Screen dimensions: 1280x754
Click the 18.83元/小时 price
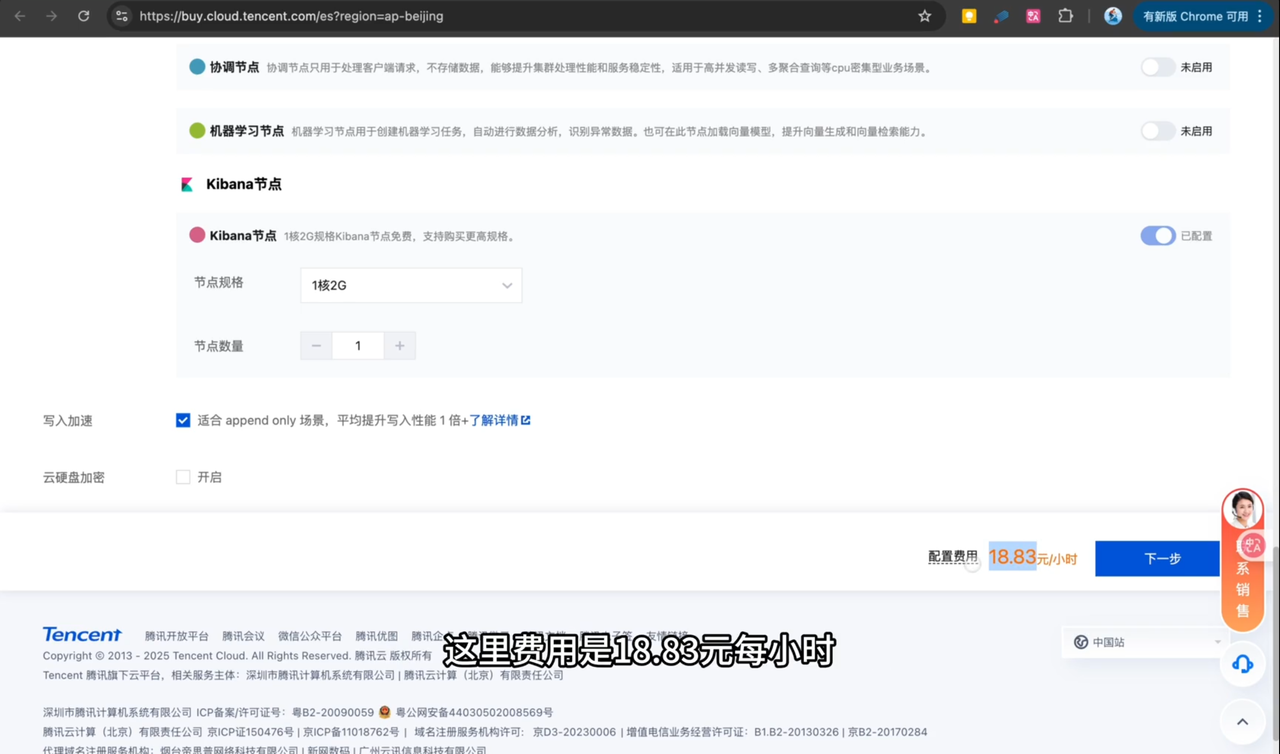coord(1032,557)
